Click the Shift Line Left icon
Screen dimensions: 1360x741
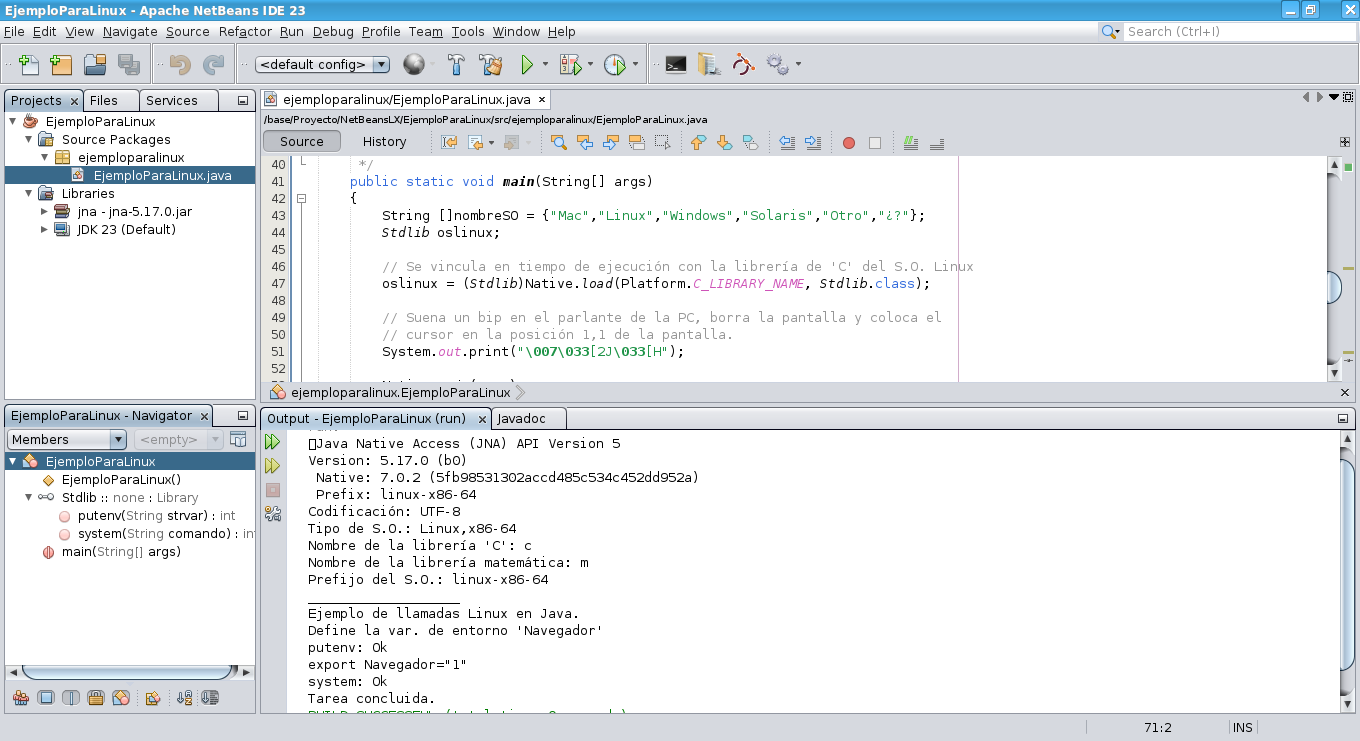[x=787, y=142]
